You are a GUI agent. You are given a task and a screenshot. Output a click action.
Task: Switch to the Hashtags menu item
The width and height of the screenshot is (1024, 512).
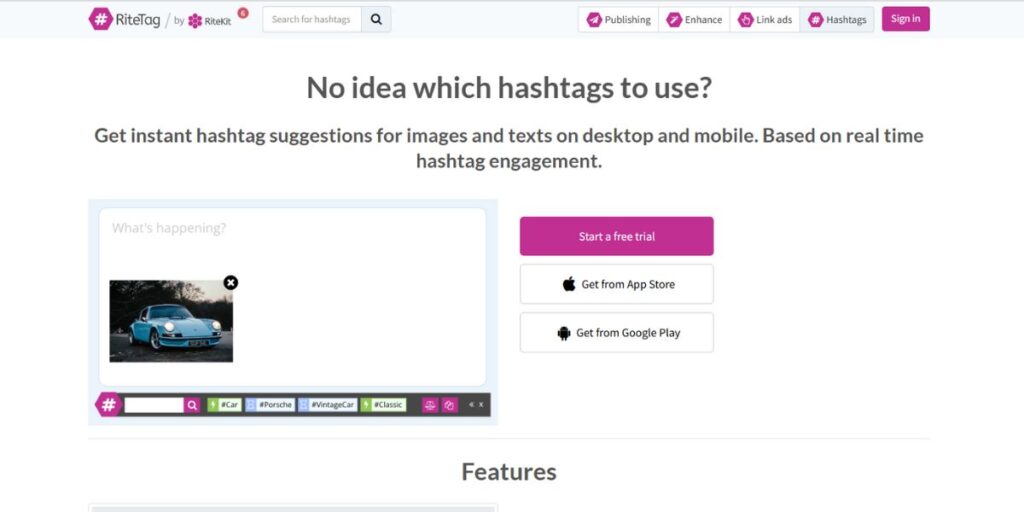tap(837, 19)
